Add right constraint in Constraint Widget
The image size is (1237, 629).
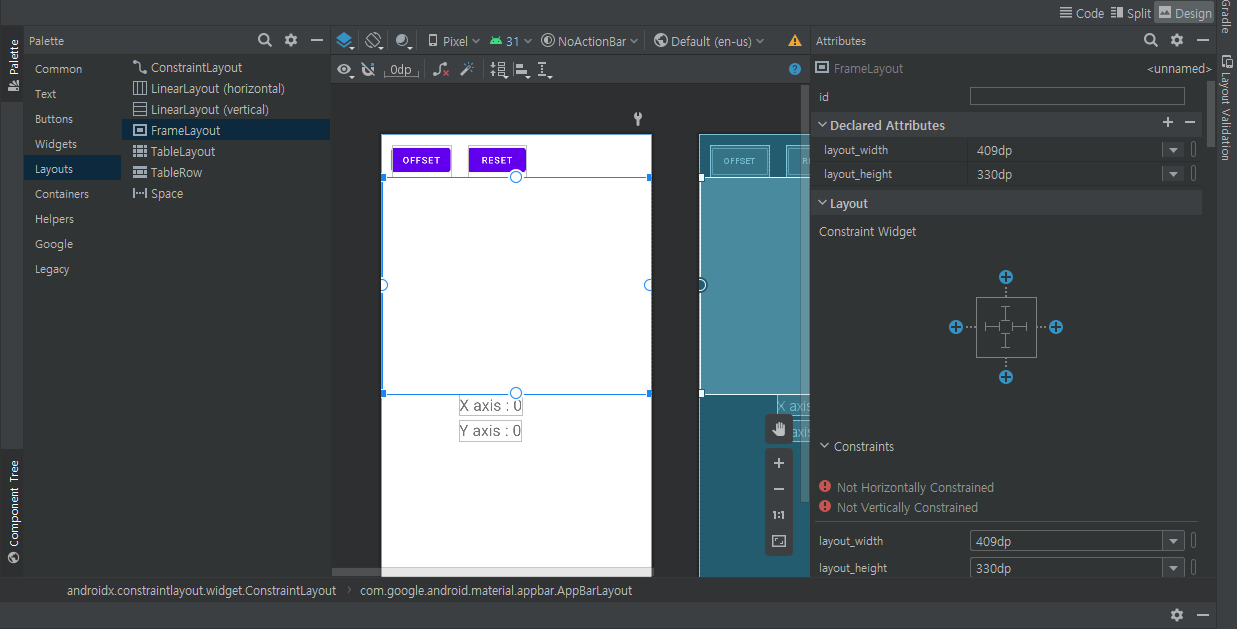click(1056, 327)
